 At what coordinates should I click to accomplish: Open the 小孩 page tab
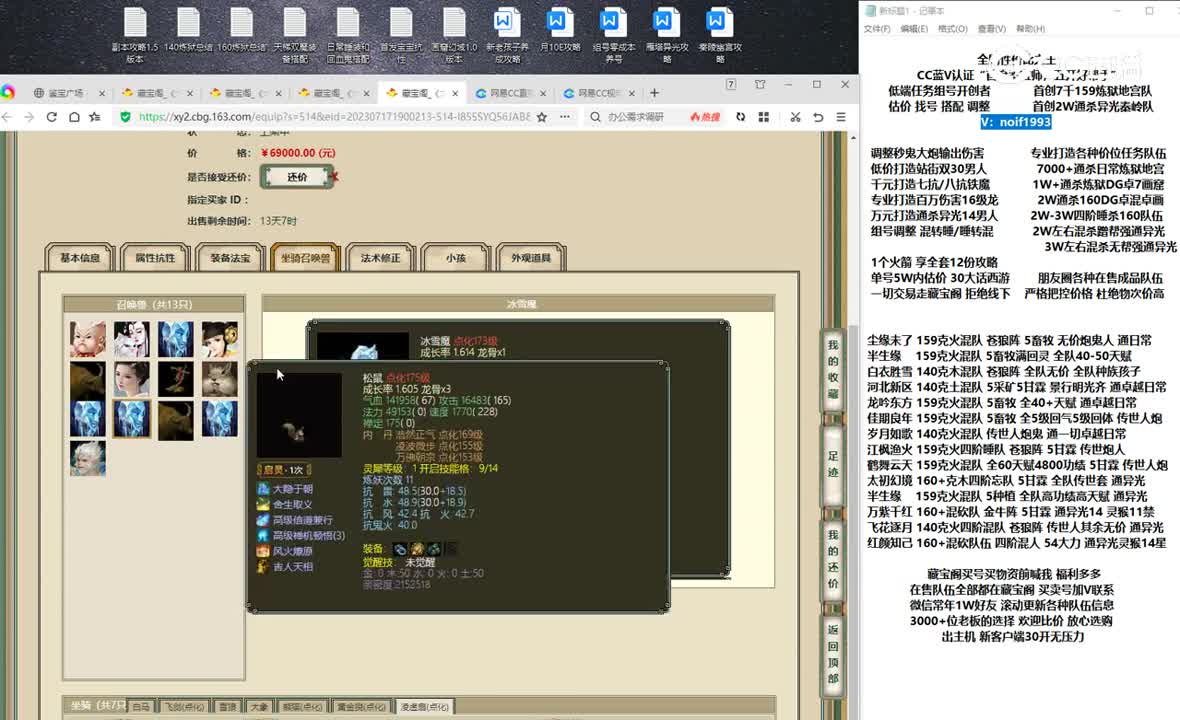tap(456, 257)
